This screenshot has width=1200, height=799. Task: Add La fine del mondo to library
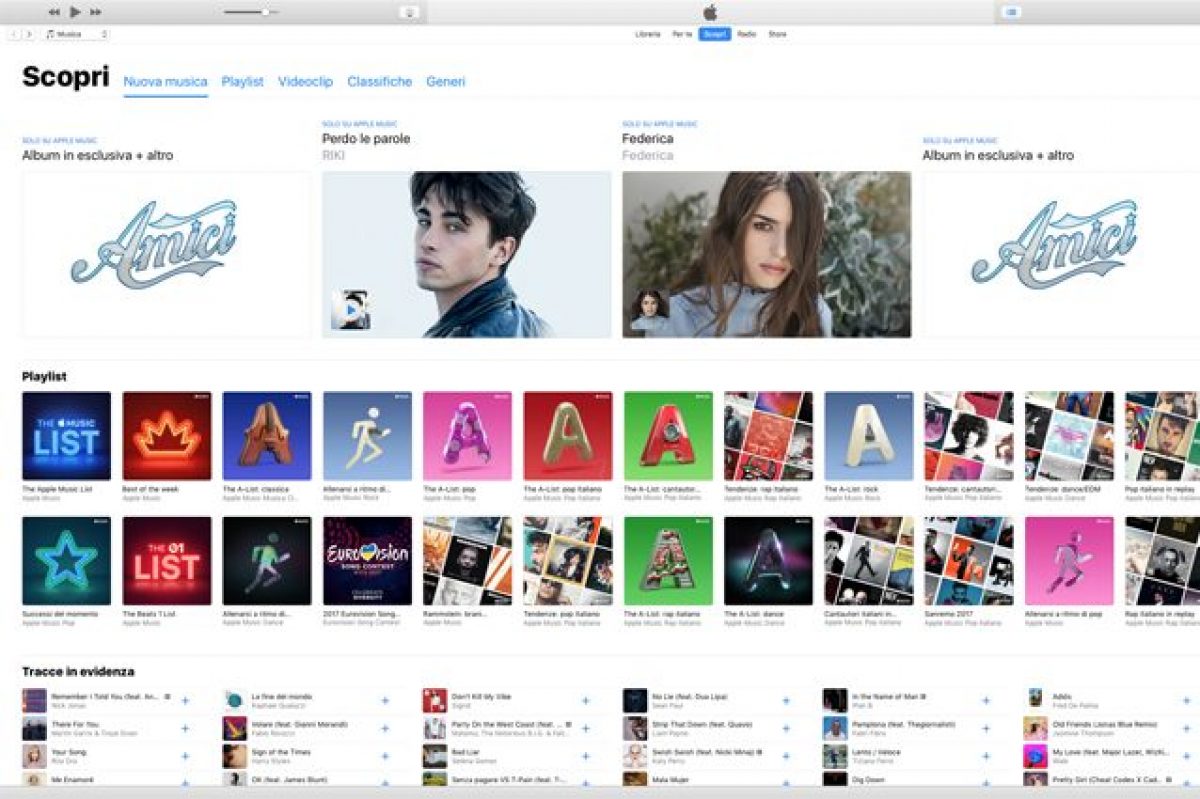coord(385,700)
